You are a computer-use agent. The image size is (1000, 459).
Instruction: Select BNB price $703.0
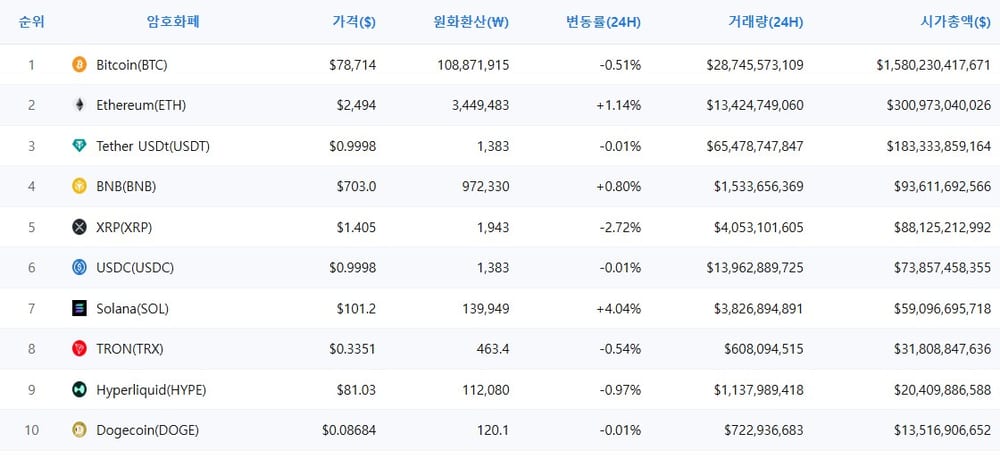click(x=357, y=187)
